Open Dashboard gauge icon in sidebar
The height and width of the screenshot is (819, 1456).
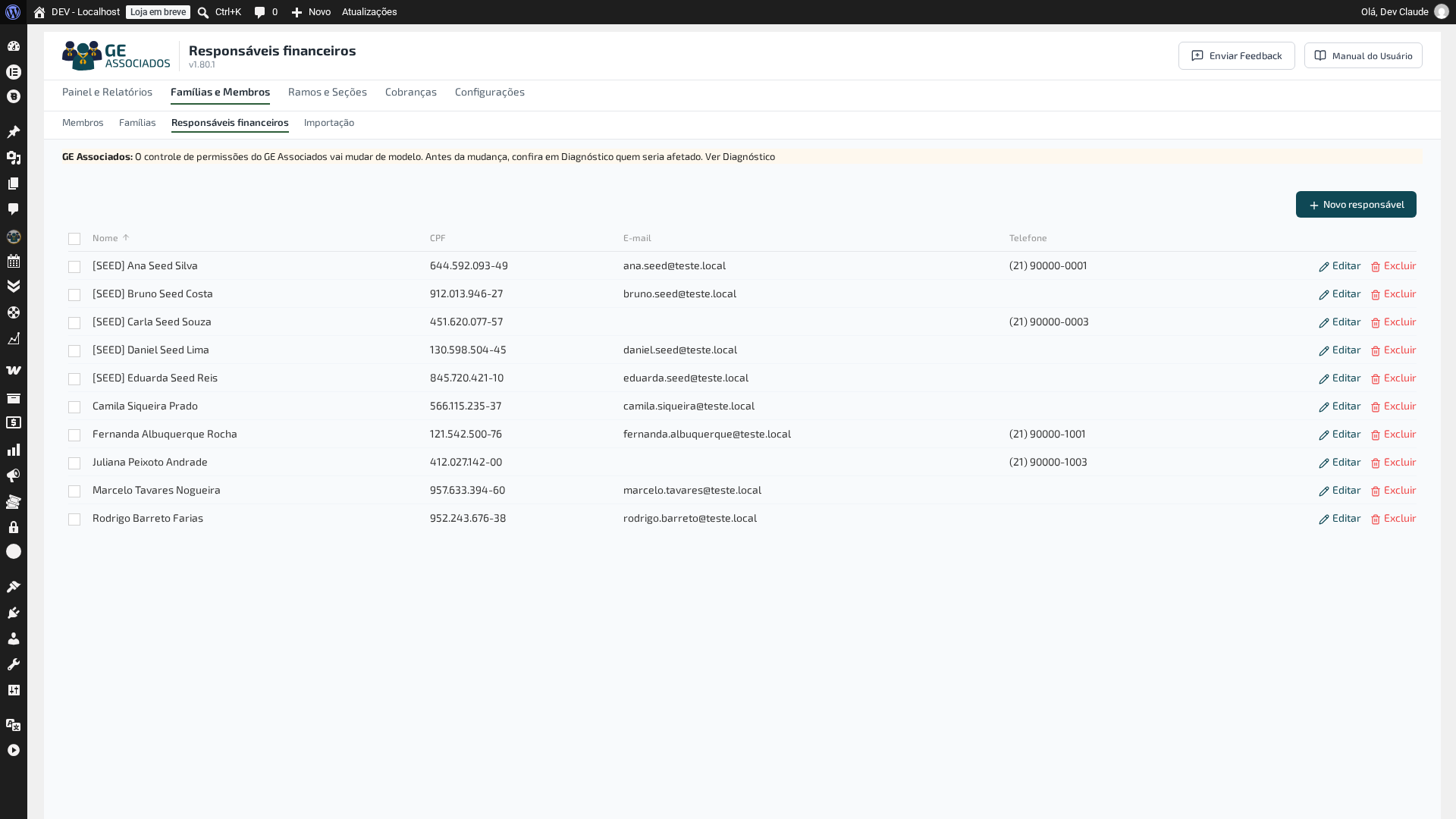14,46
